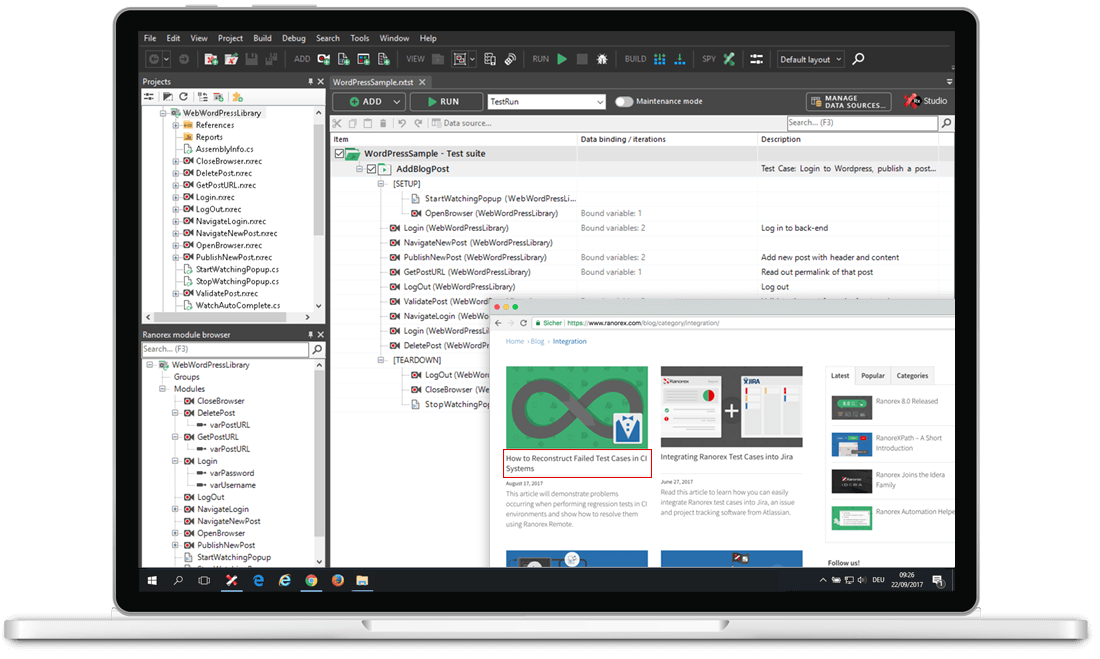Open Manage Data Sources

(x=849, y=102)
